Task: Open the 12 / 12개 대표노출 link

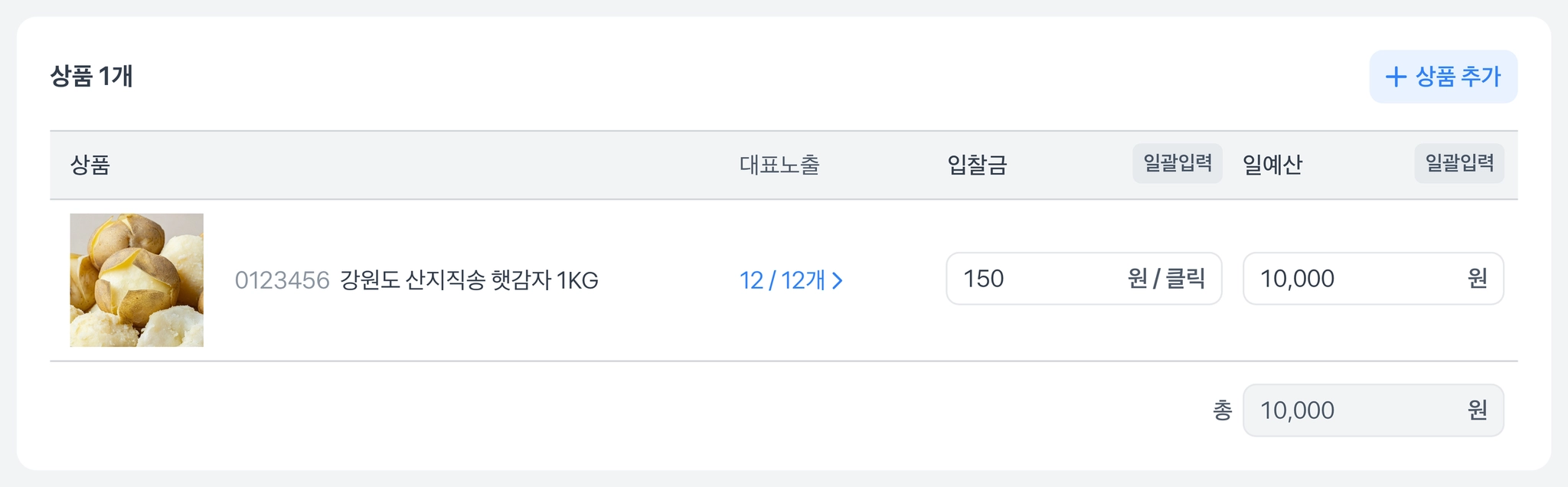Action: point(782,280)
